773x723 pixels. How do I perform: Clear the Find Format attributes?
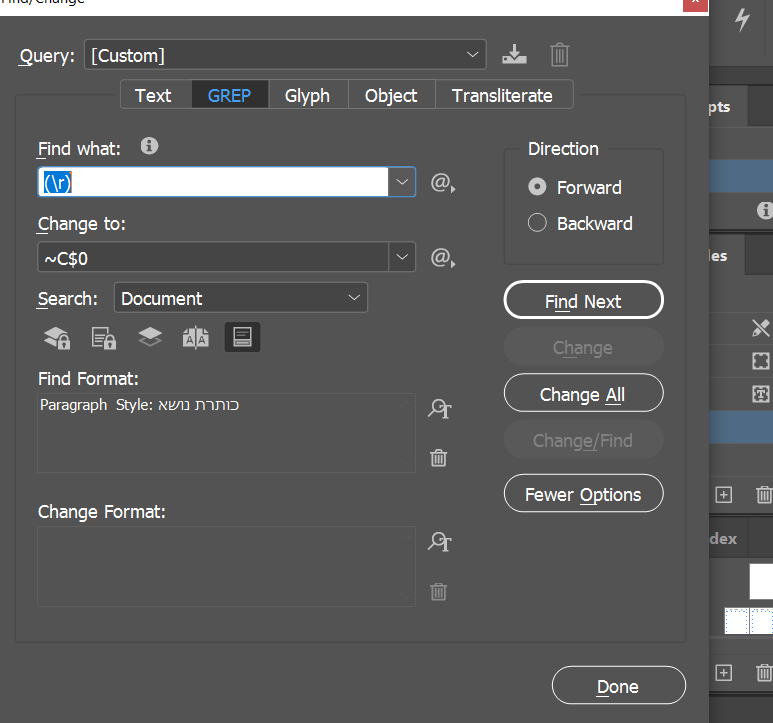[x=438, y=458]
